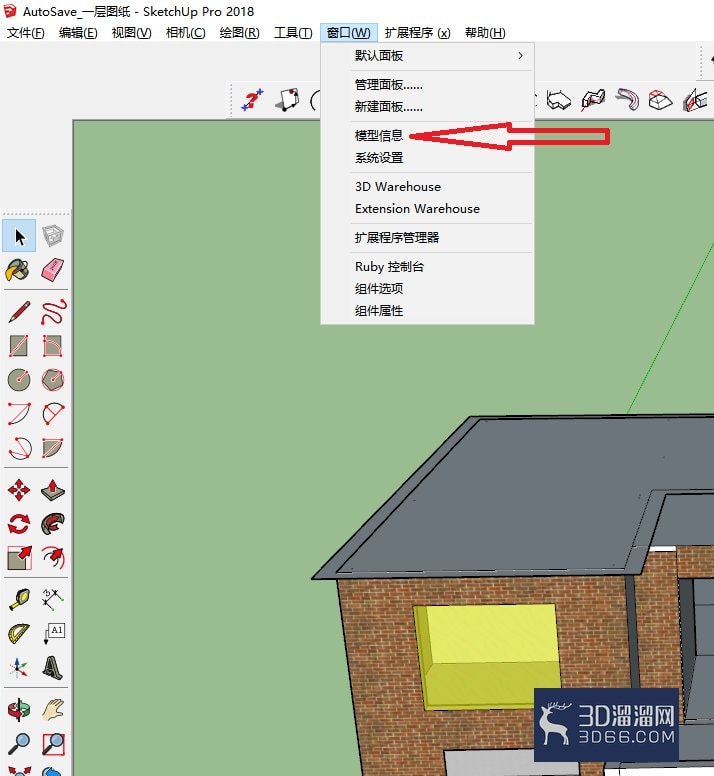Open the 工具(T) menu
The width and height of the screenshot is (714, 776).
pyautogui.click(x=293, y=33)
